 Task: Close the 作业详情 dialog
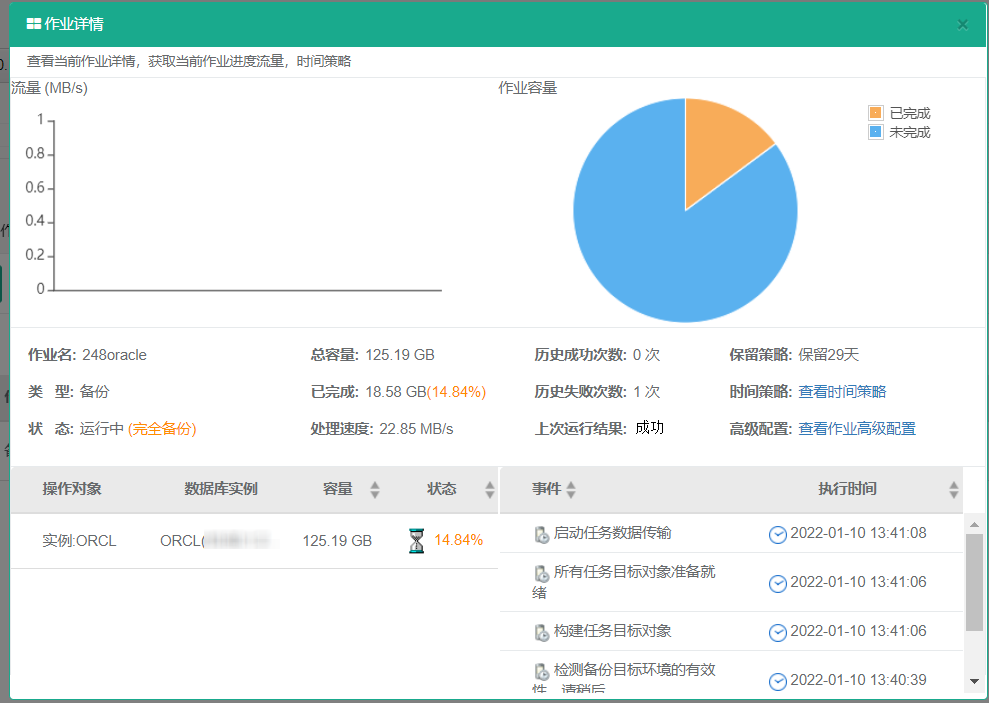click(963, 25)
